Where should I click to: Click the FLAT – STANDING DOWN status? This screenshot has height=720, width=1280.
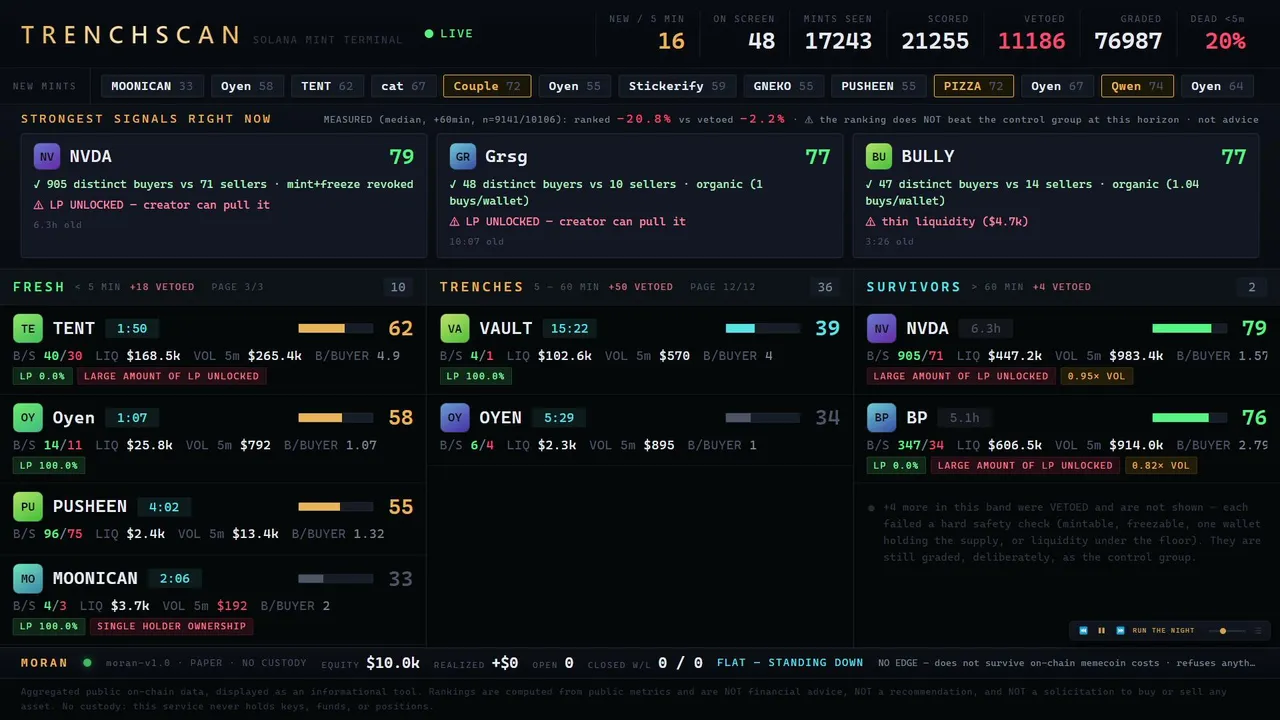791,662
